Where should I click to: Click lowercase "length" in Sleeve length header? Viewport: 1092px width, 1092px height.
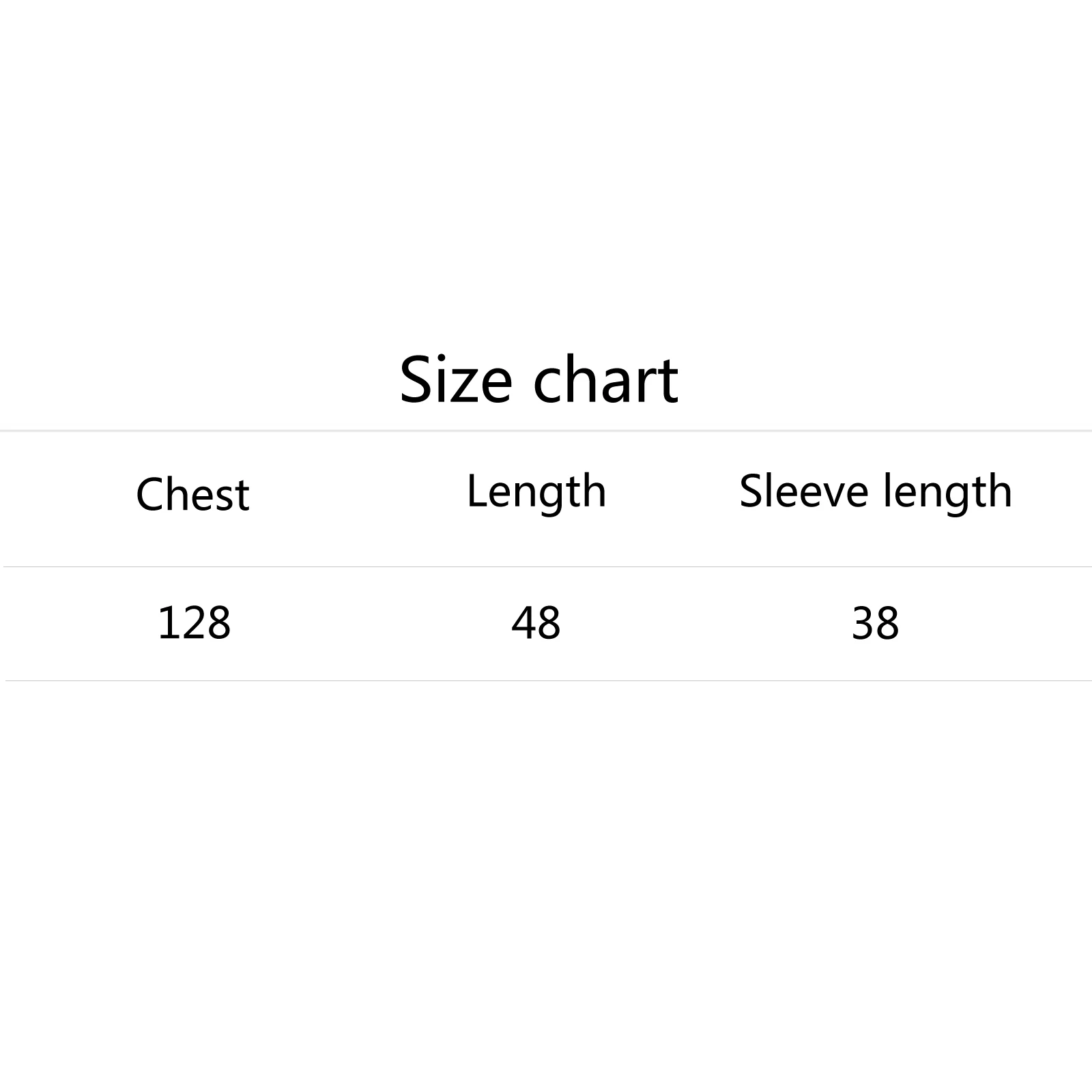[x=947, y=491]
